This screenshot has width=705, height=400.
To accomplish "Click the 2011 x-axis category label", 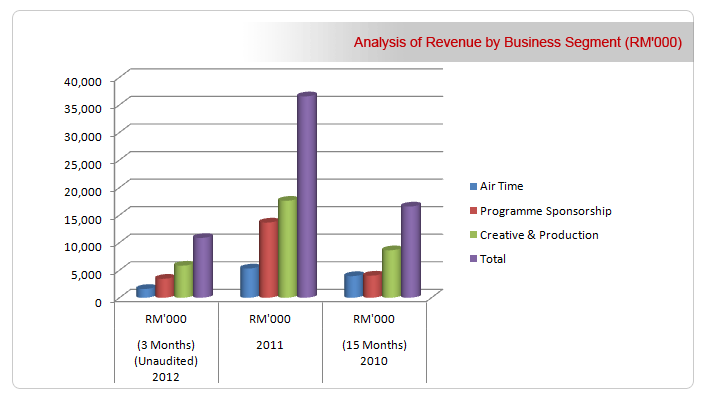I will [x=269, y=345].
